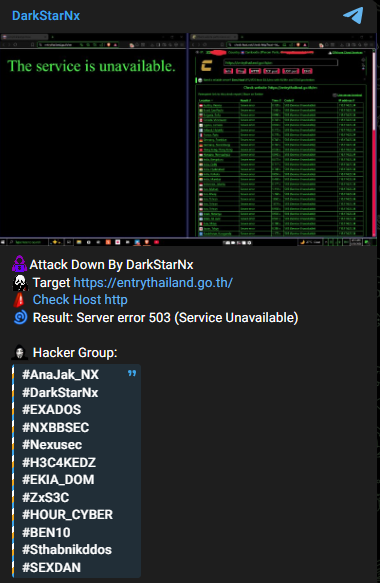This screenshot has height=583, width=380.
Task: Click the 'Result: Server error 503' line
Action: [165, 318]
